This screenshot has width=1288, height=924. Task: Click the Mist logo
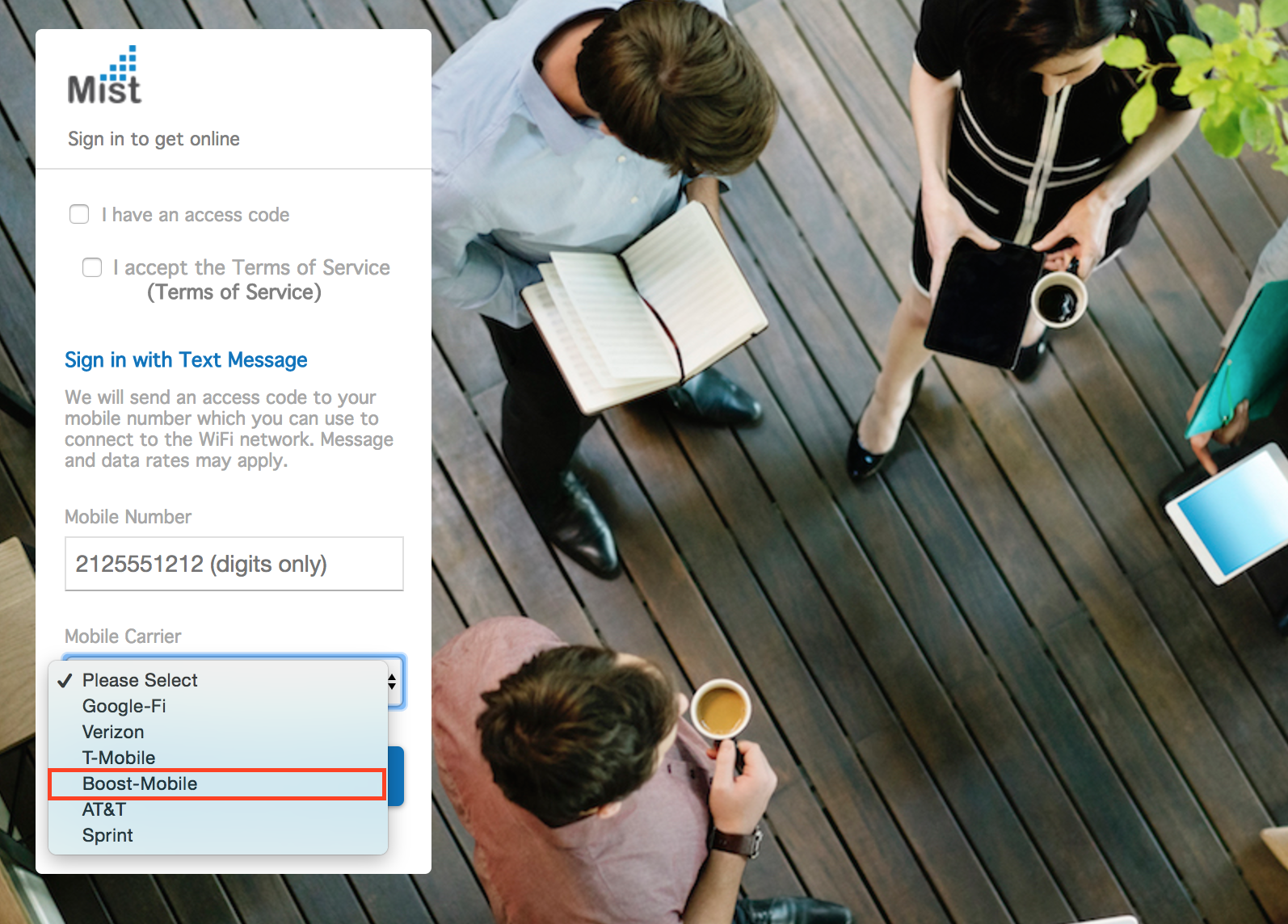pos(104,75)
